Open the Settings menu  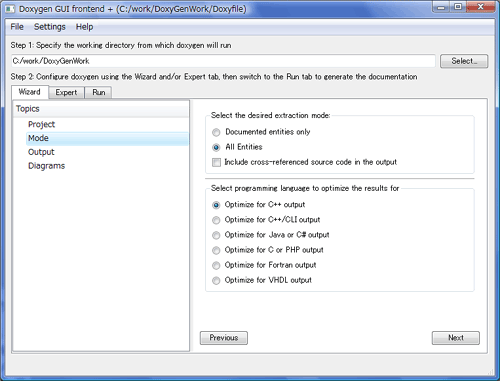tap(50, 27)
